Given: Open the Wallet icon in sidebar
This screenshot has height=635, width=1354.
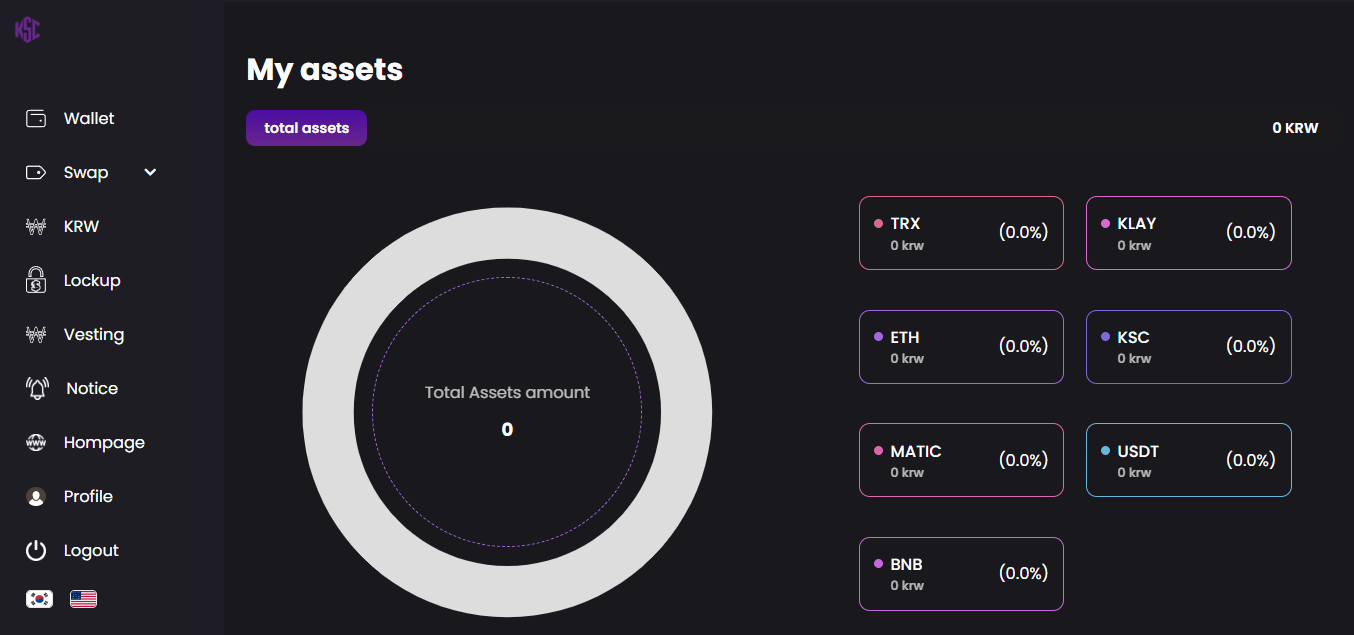Looking at the screenshot, I should coord(36,119).
